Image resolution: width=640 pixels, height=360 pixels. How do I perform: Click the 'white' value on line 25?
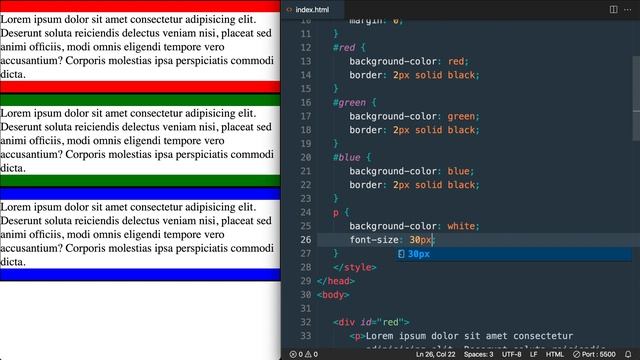click(x=461, y=226)
